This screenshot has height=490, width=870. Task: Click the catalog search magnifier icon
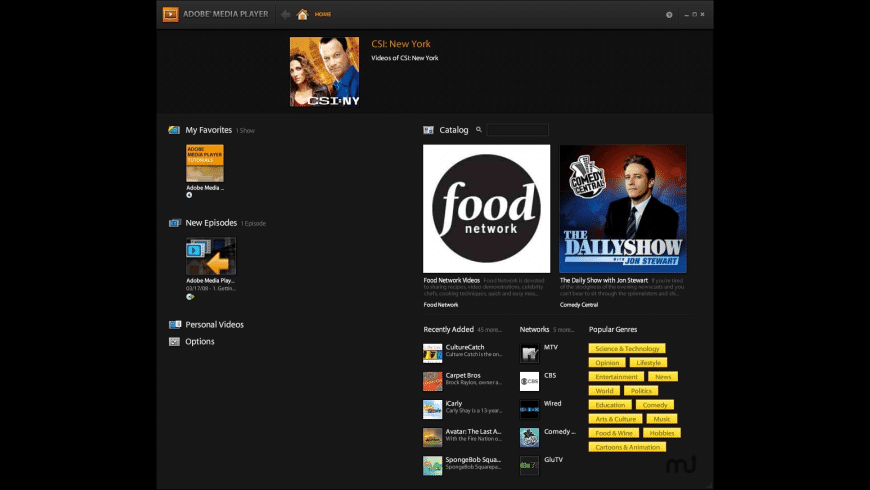pyautogui.click(x=479, y=130)
